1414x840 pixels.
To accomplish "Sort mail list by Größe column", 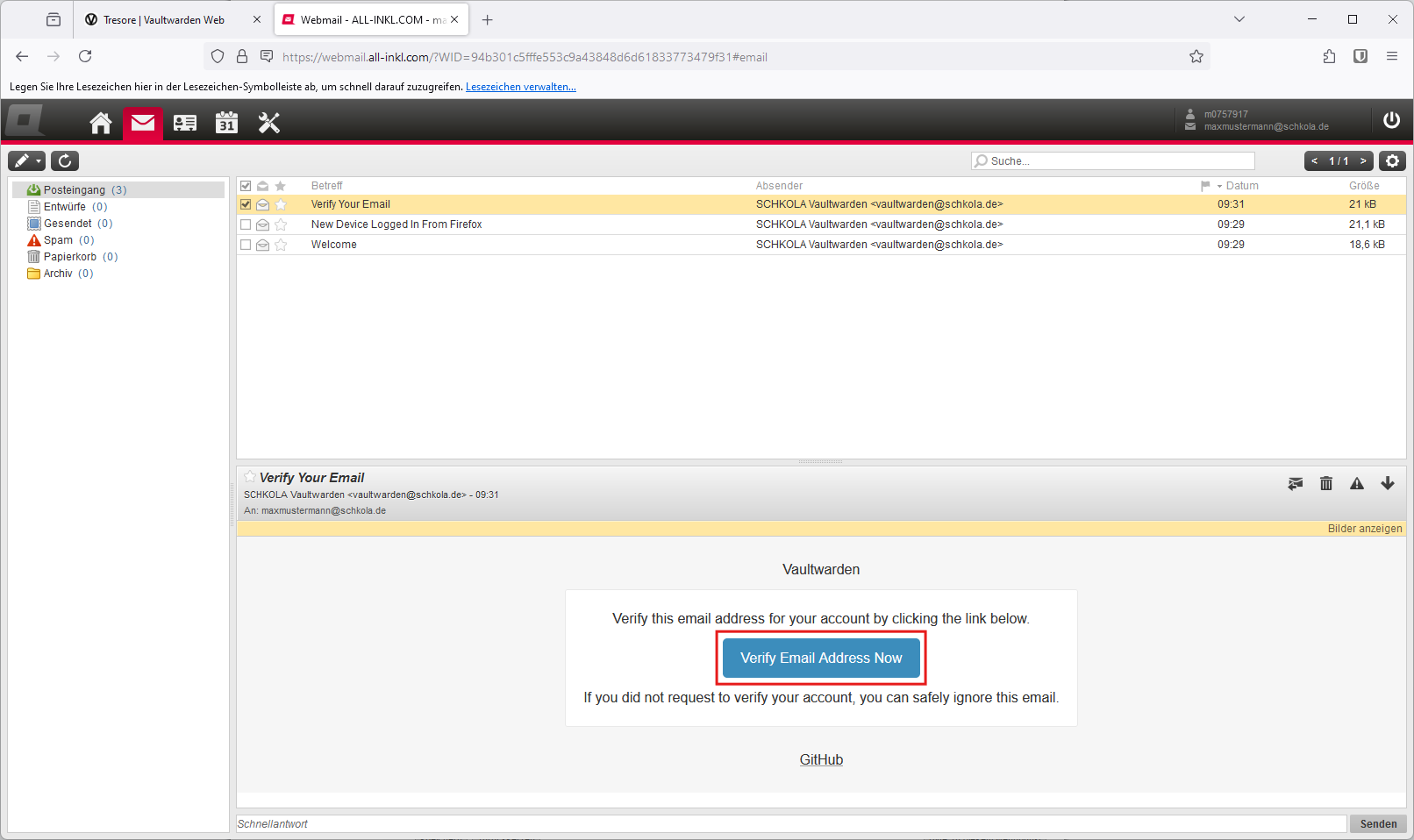I will [1364, 186].
